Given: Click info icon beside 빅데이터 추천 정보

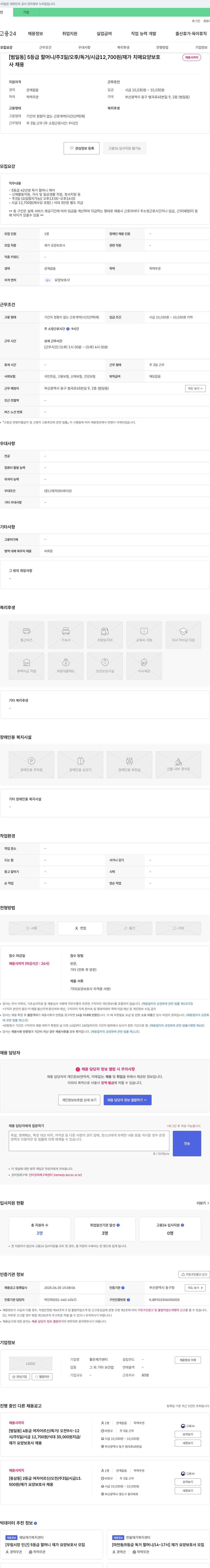Looking at the screenshot, I should [35, 1523].
